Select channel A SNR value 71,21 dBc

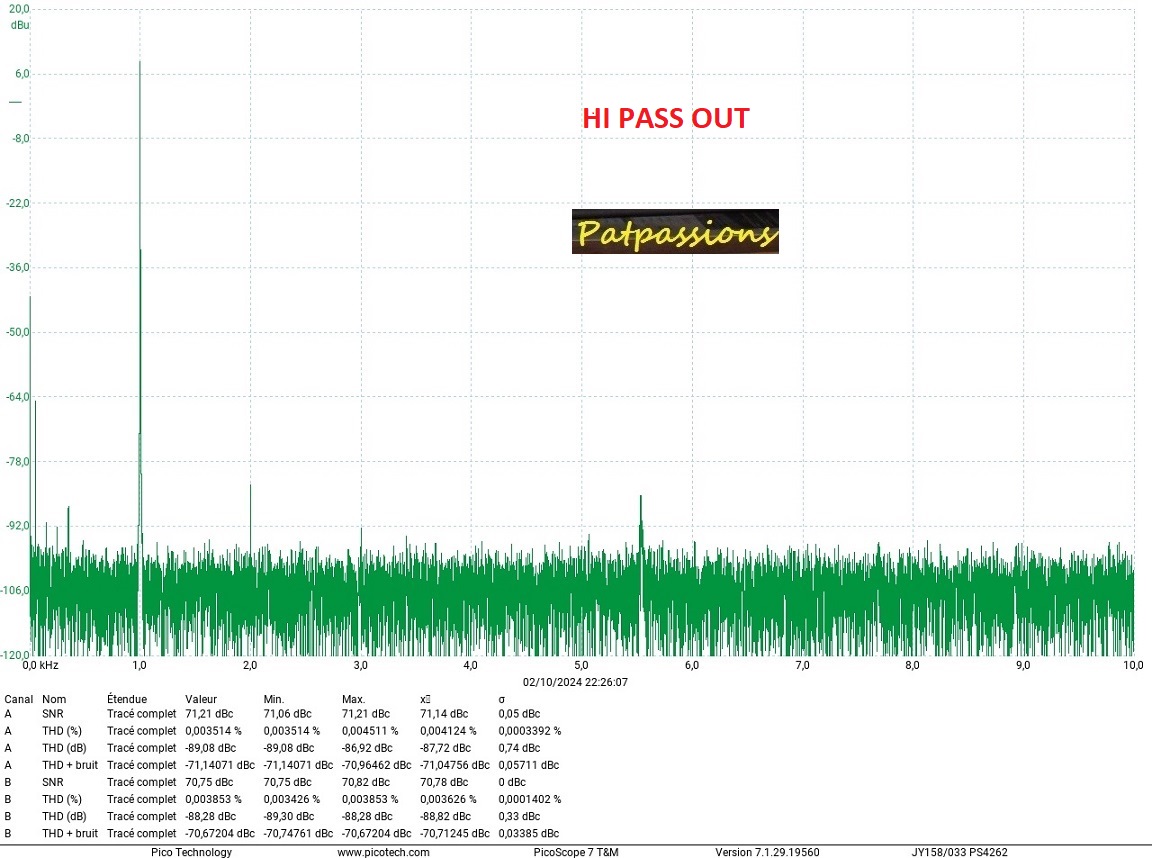click(x=209, y=714)
